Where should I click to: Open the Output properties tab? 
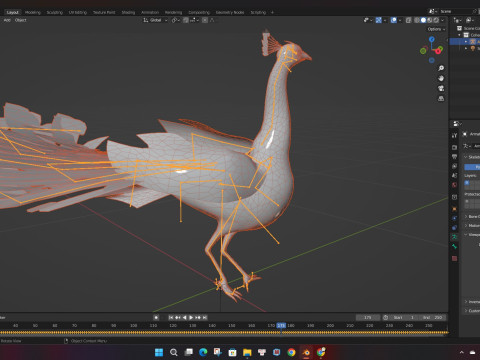tap(454, 156)
